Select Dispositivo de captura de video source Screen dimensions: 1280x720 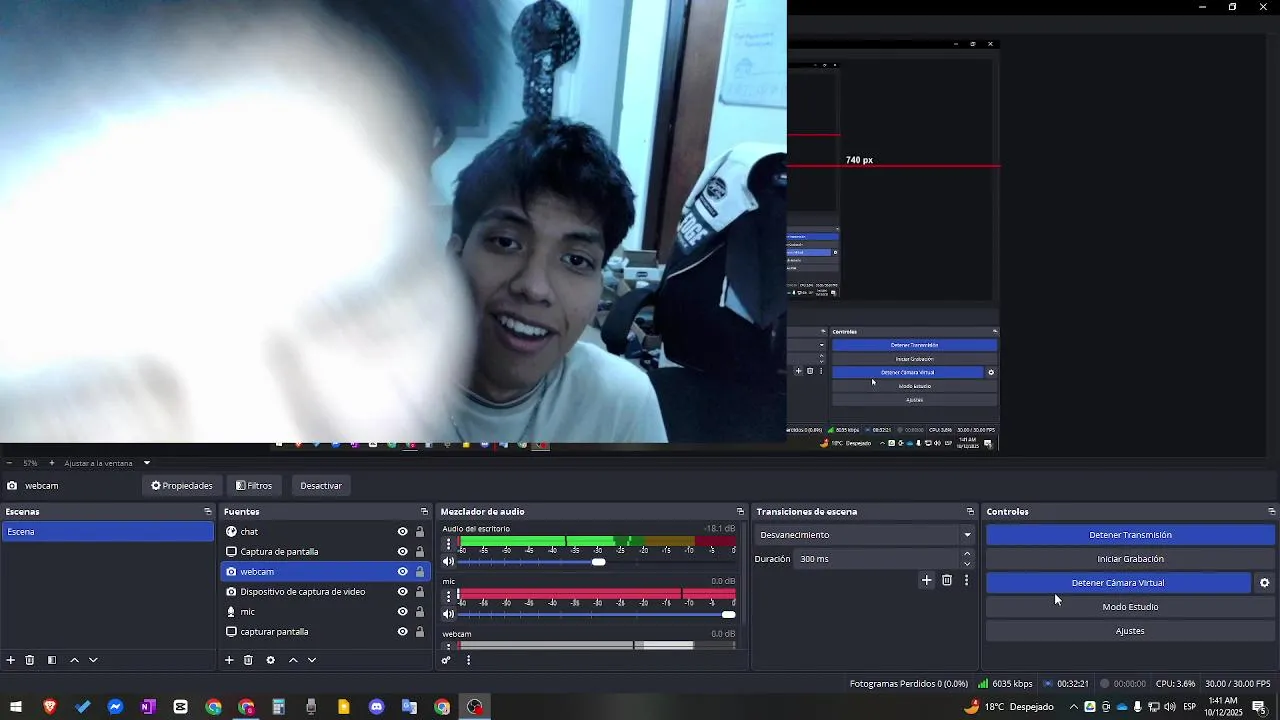[x=325, y=592]
